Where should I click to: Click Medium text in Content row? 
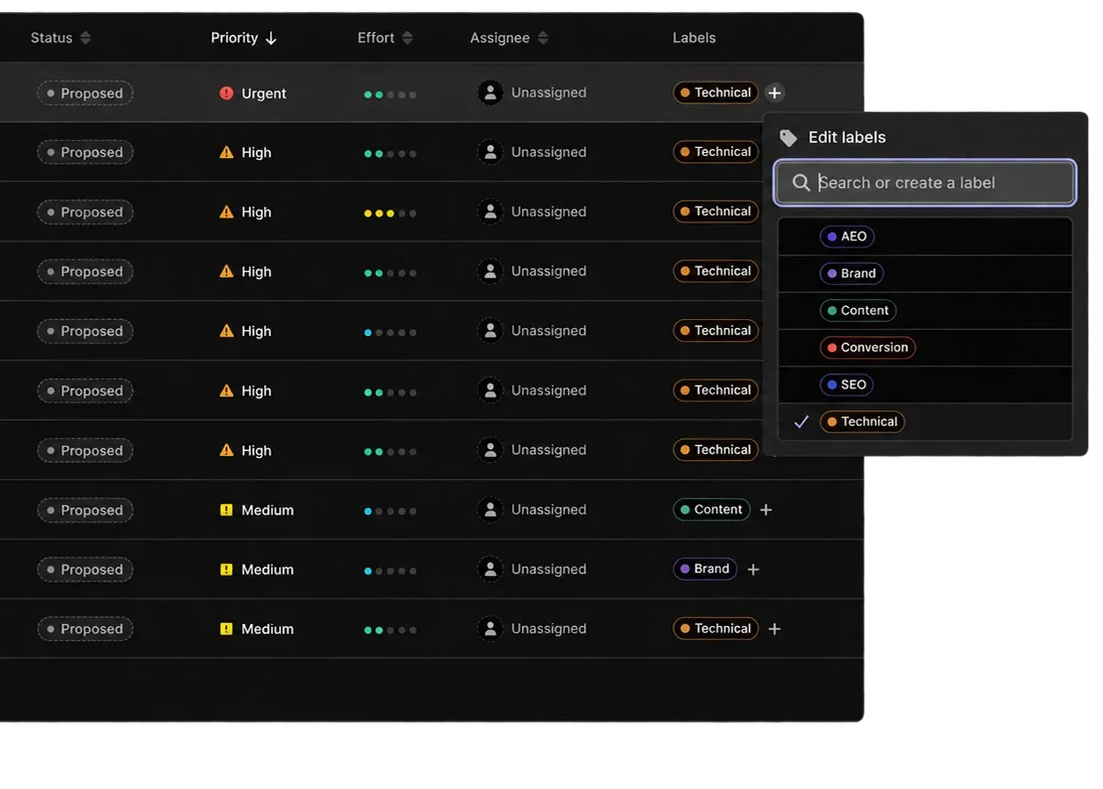click(x=267, y=511)
